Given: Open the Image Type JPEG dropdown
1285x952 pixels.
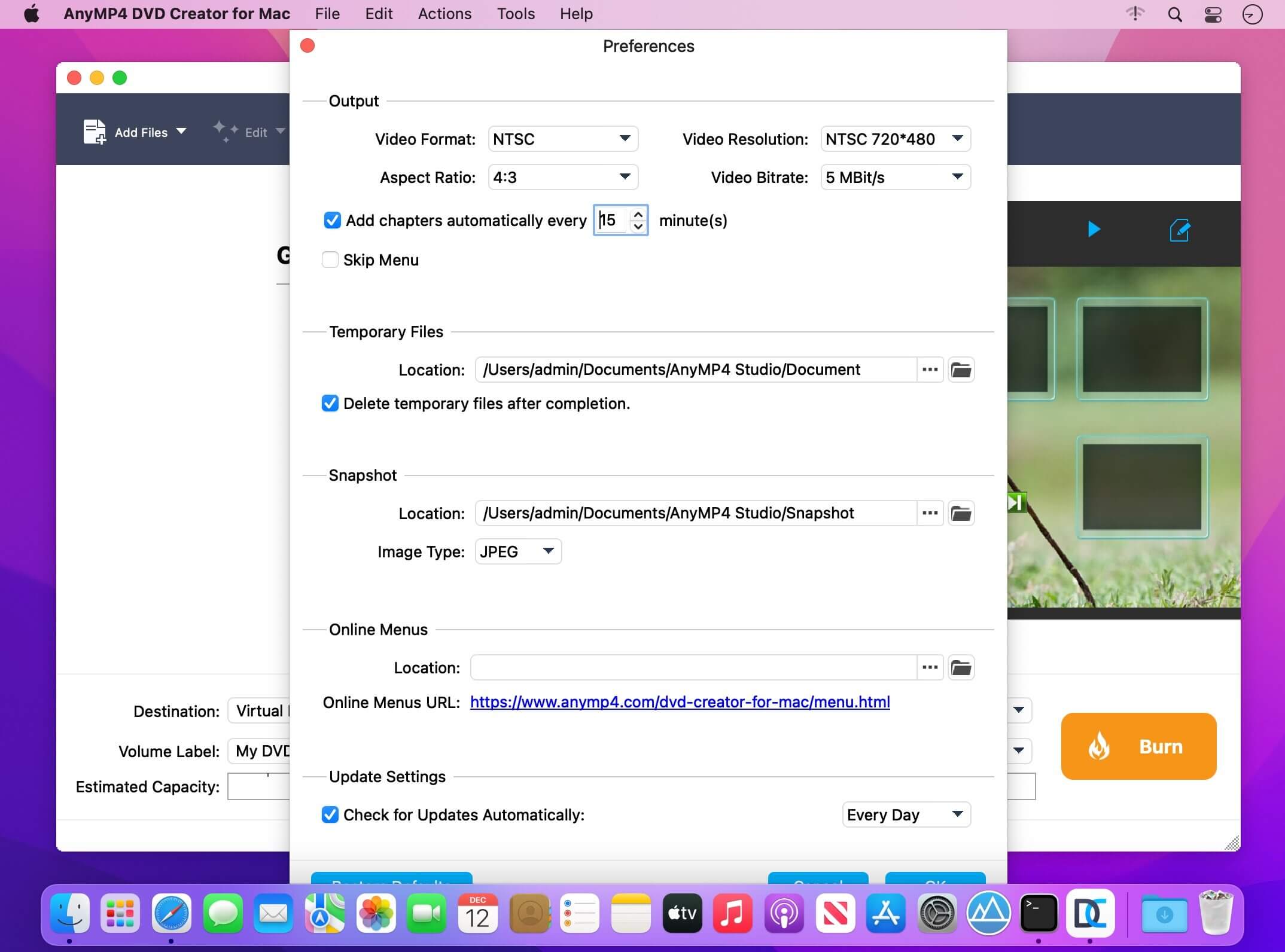Looking at the screenshot, I should 517,551.
